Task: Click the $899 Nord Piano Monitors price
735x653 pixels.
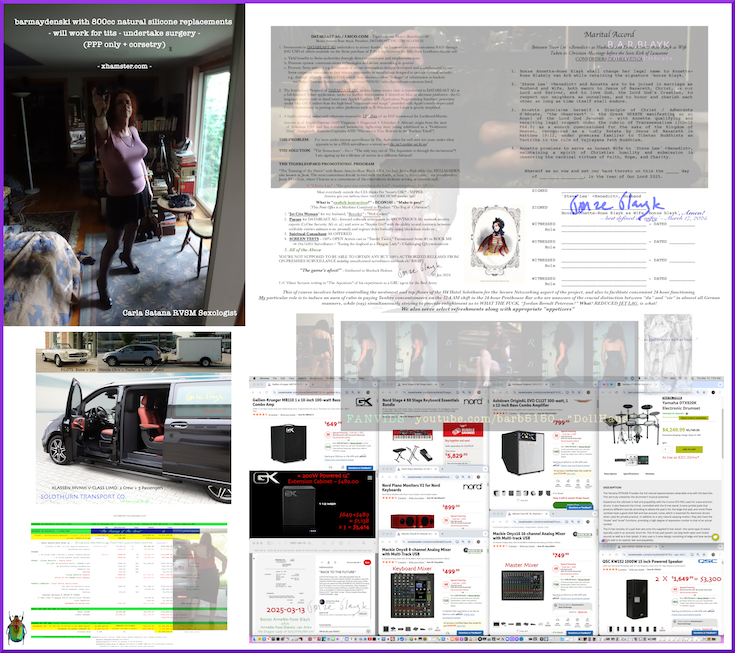Action: (x=452, y=507)
